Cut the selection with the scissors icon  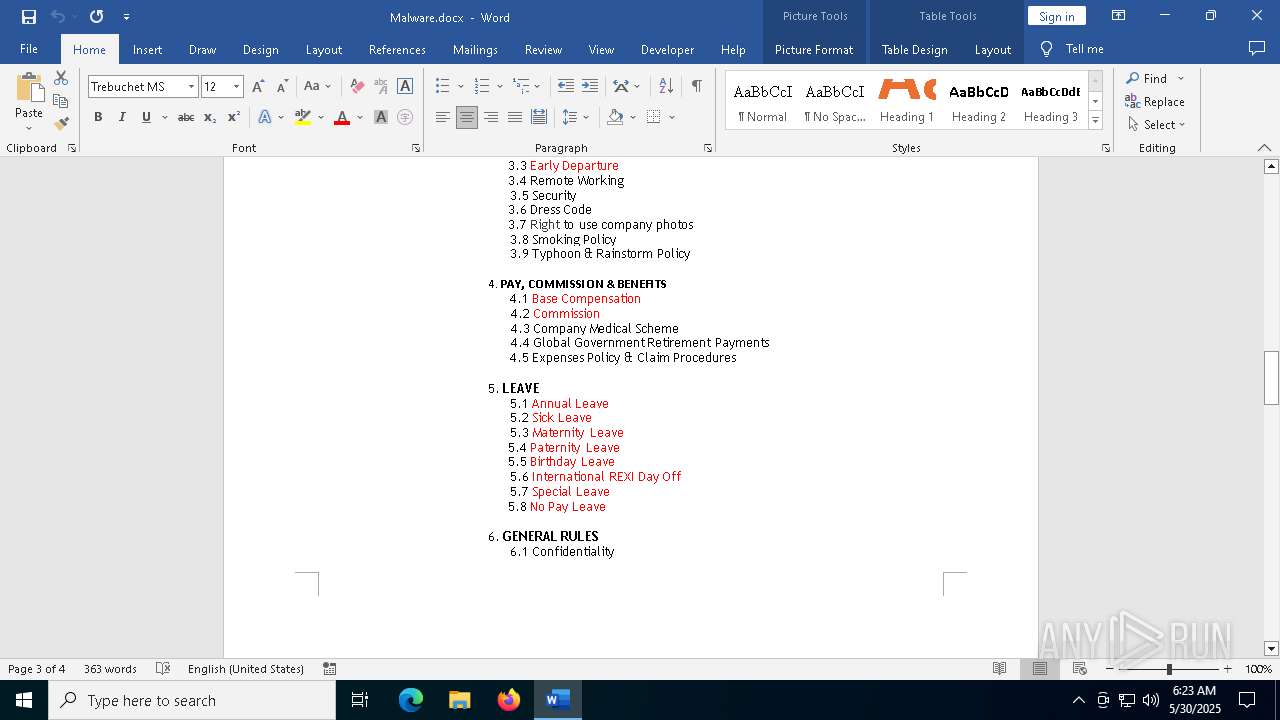pyautogui.click(x=61, y=78)
